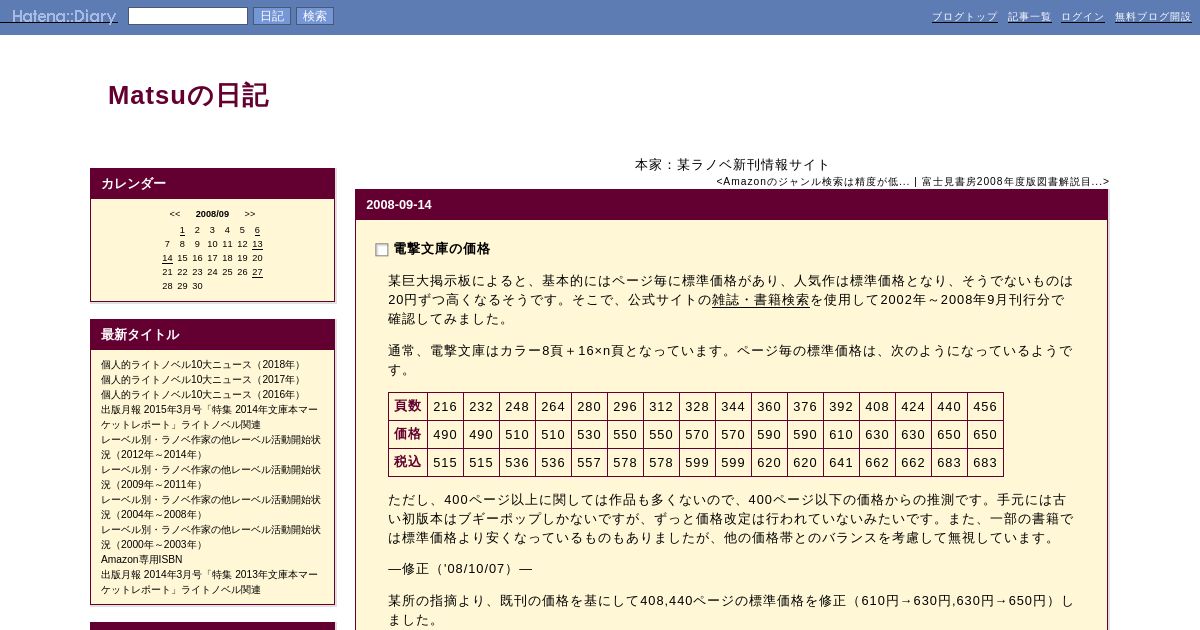Click the Hatena::Diary logo
This screenshot has width=1200, height=630.
(x=64, y=16)
